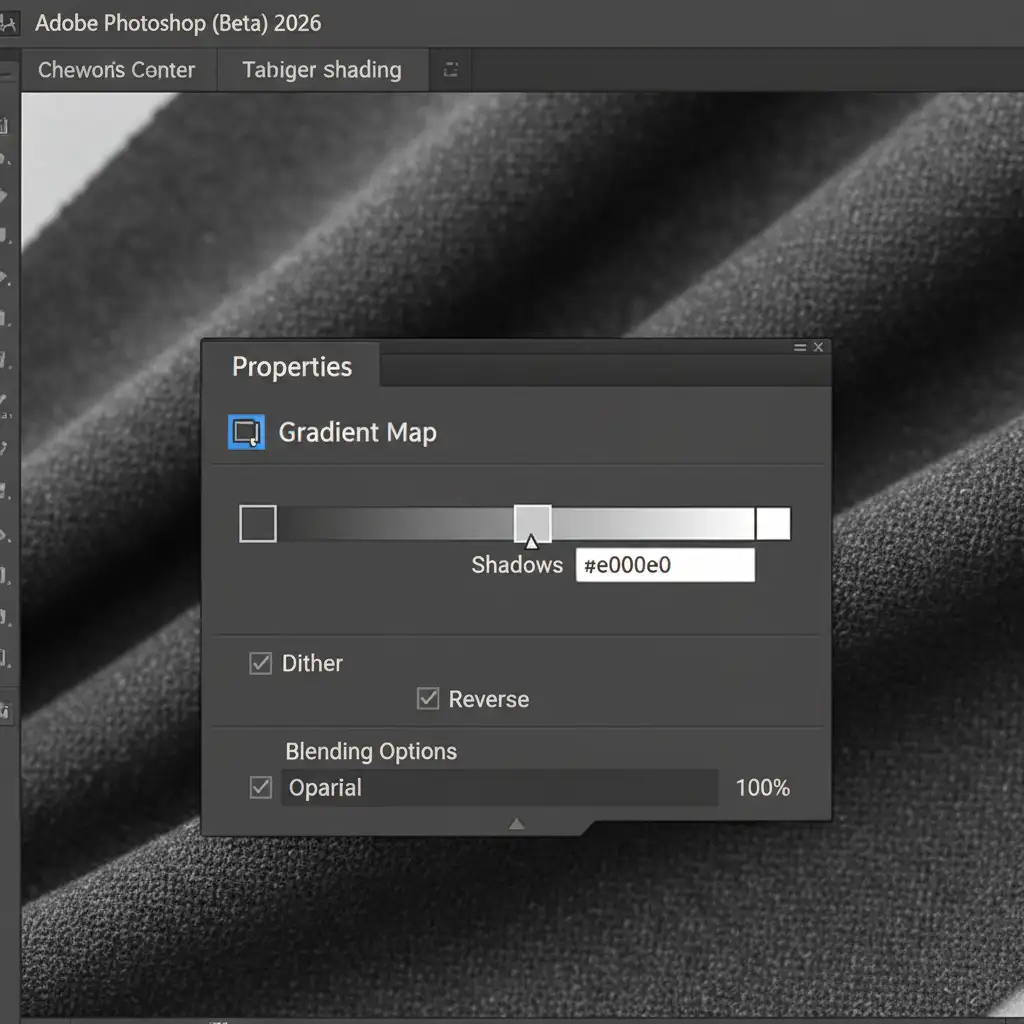Open the Tabiger shading tab
Viewport: 1024px width, 1024px height.
[x=322, y=70]
